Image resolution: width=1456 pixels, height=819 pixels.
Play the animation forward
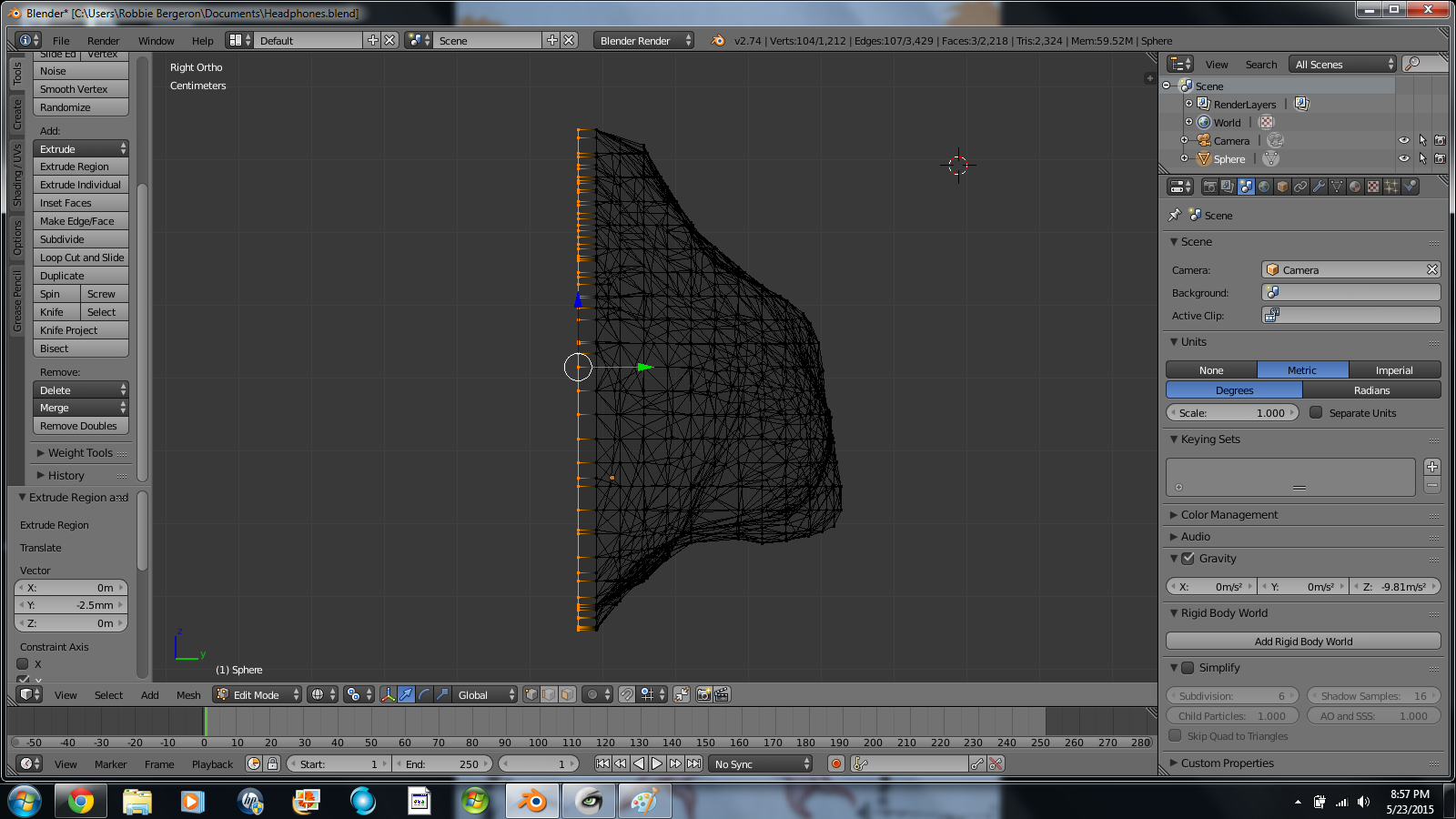(657, 763)
